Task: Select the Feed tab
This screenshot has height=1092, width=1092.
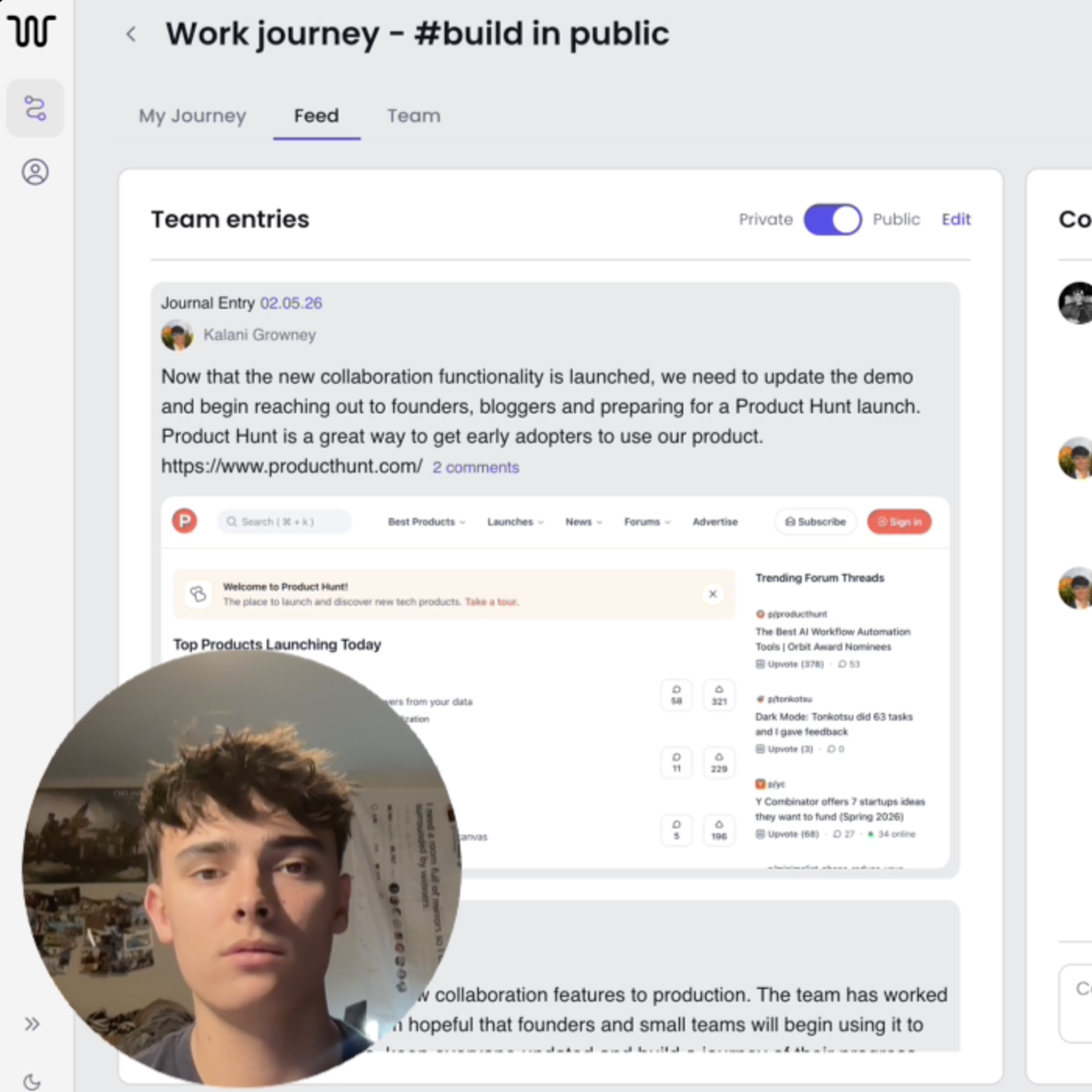Action: (316, 115)
